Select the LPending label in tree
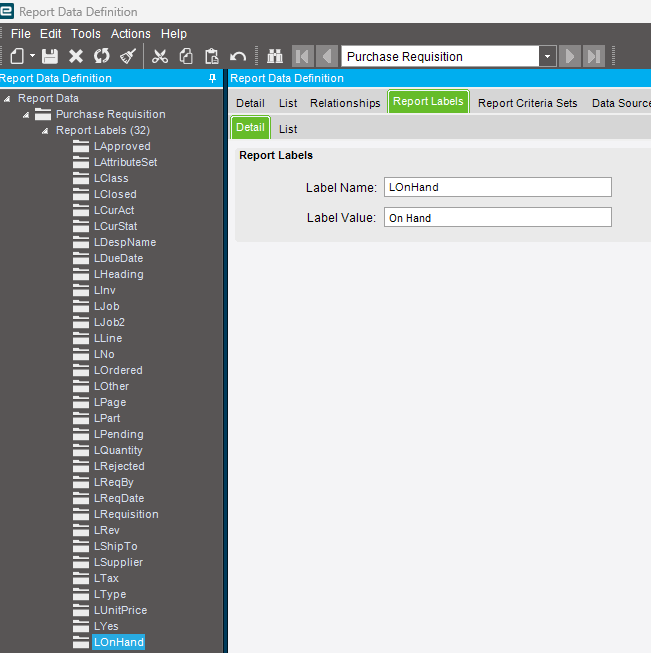 (119, 434)
